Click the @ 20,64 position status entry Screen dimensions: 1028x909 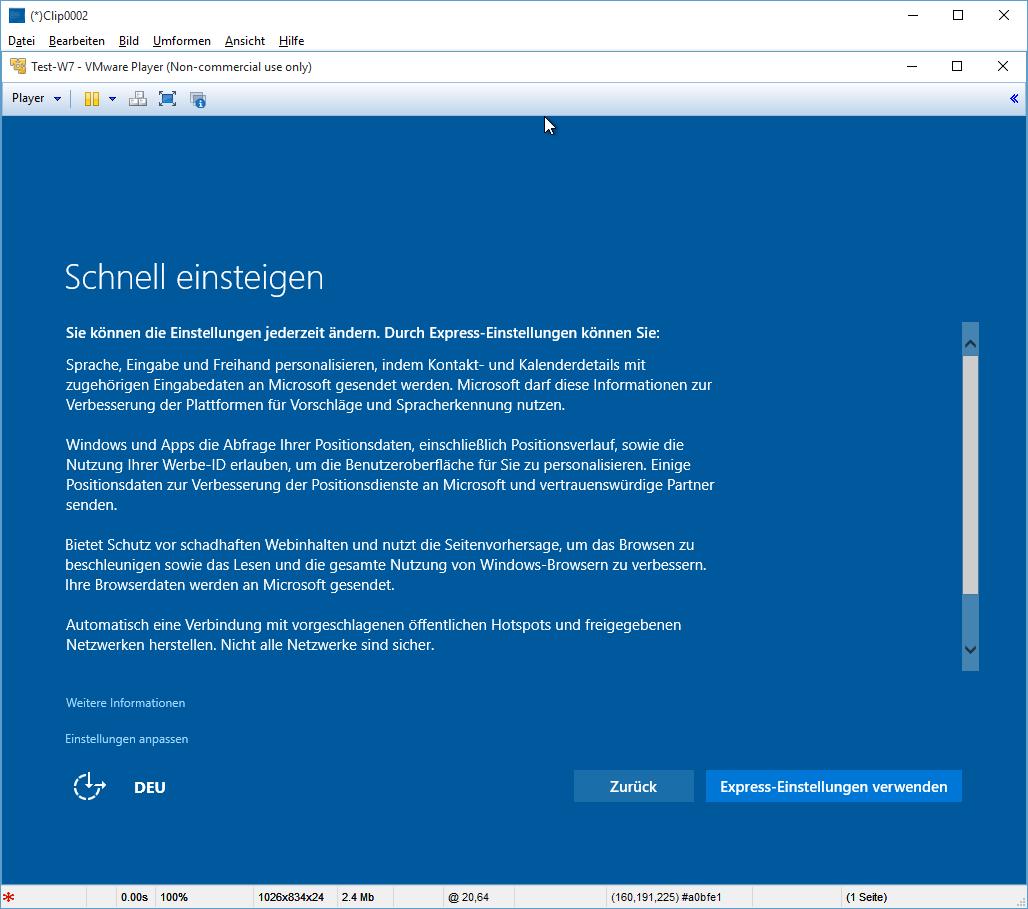point(468,897)
